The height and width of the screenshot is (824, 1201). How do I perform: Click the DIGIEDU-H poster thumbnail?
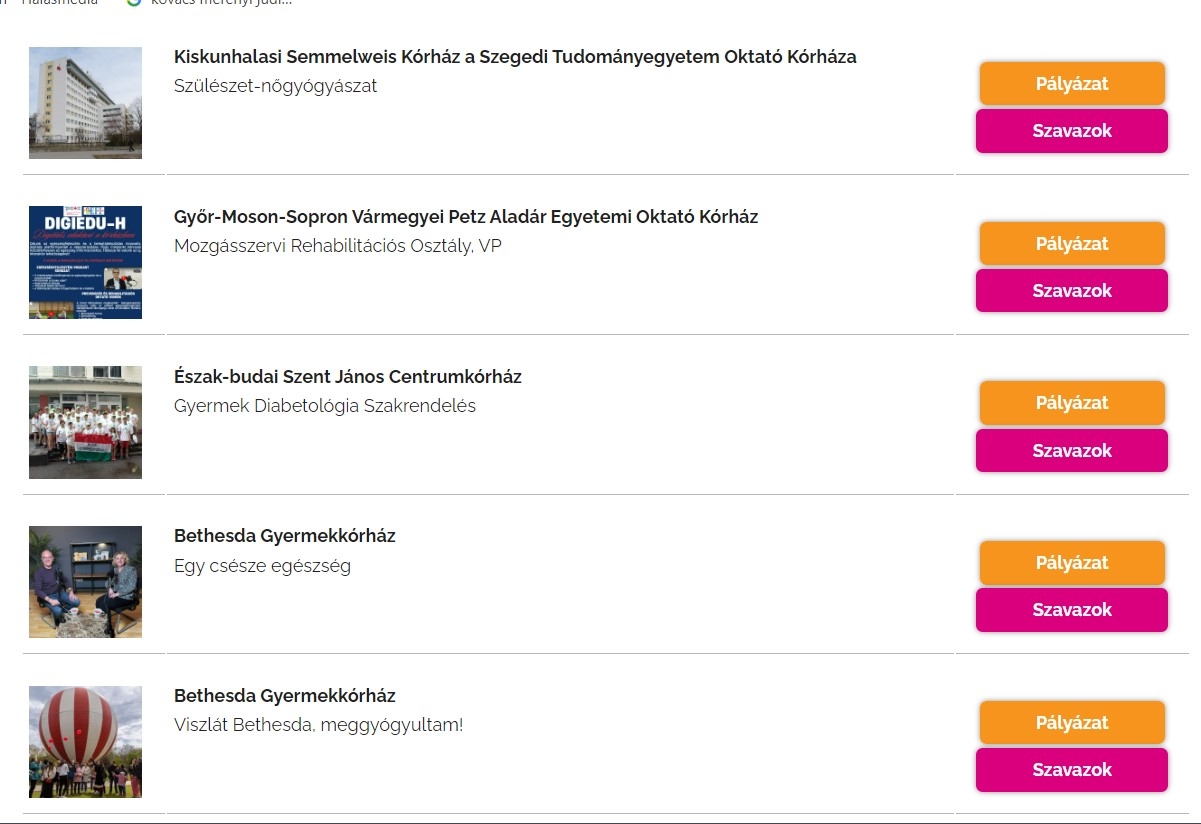[85, 262]
